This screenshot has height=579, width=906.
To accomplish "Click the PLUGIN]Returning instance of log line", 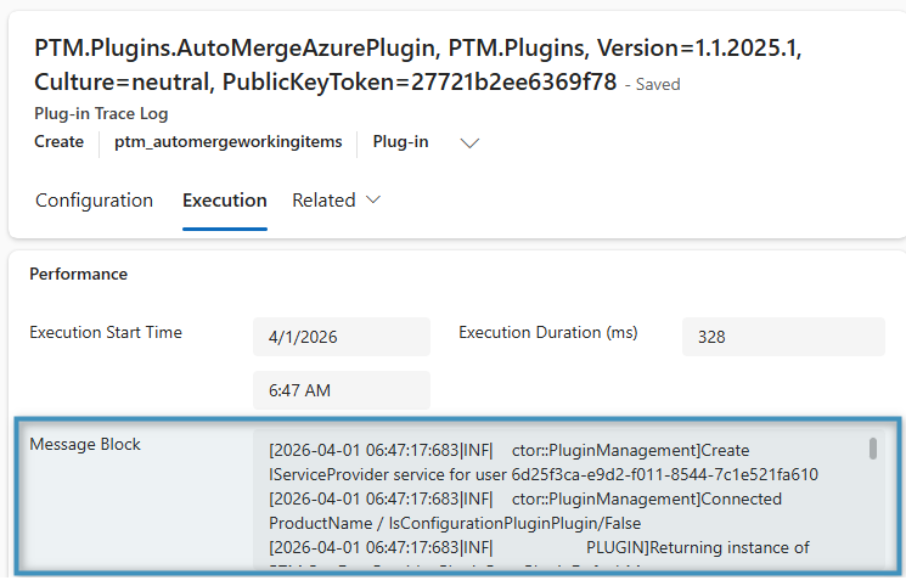I will (539, 548).
